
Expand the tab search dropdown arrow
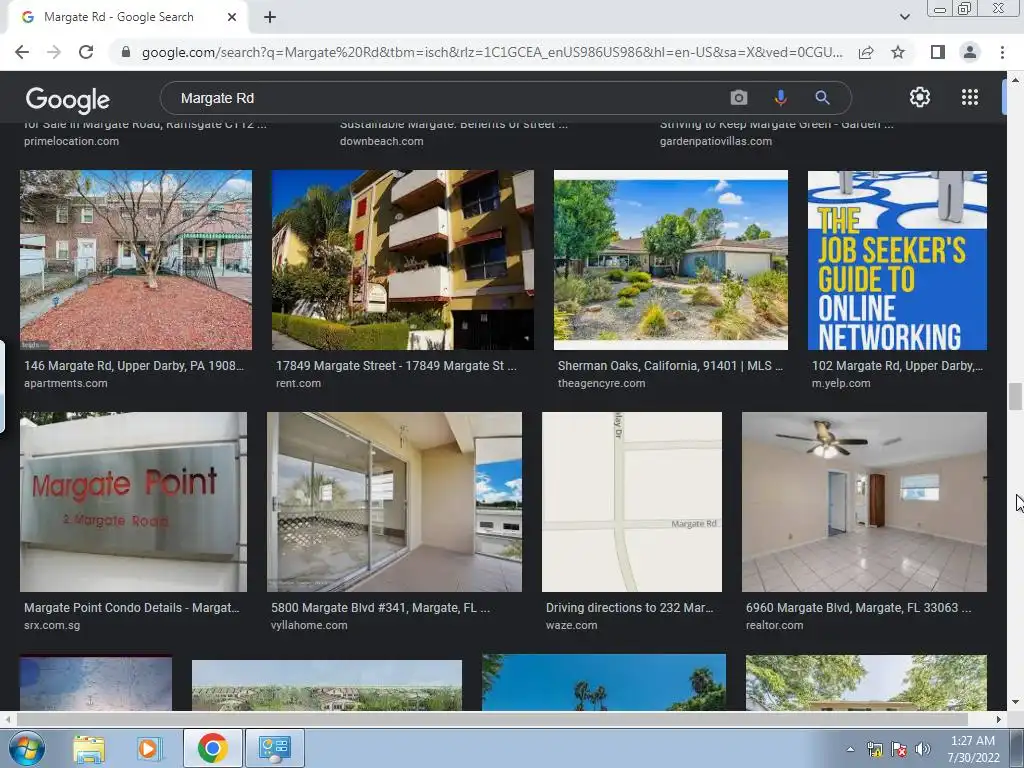pos(904,17)
